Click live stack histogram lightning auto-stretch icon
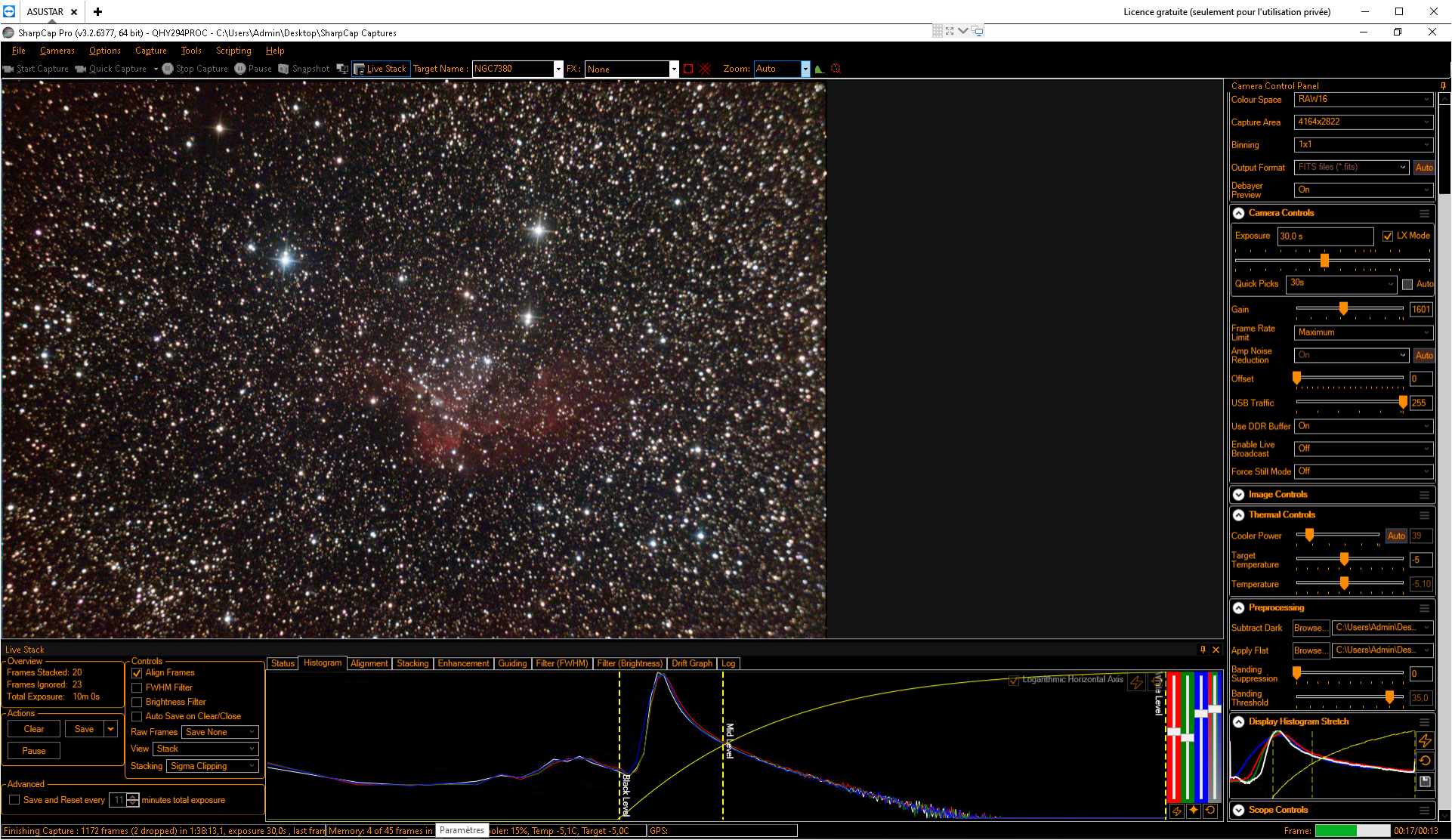 coord(1136,683)
